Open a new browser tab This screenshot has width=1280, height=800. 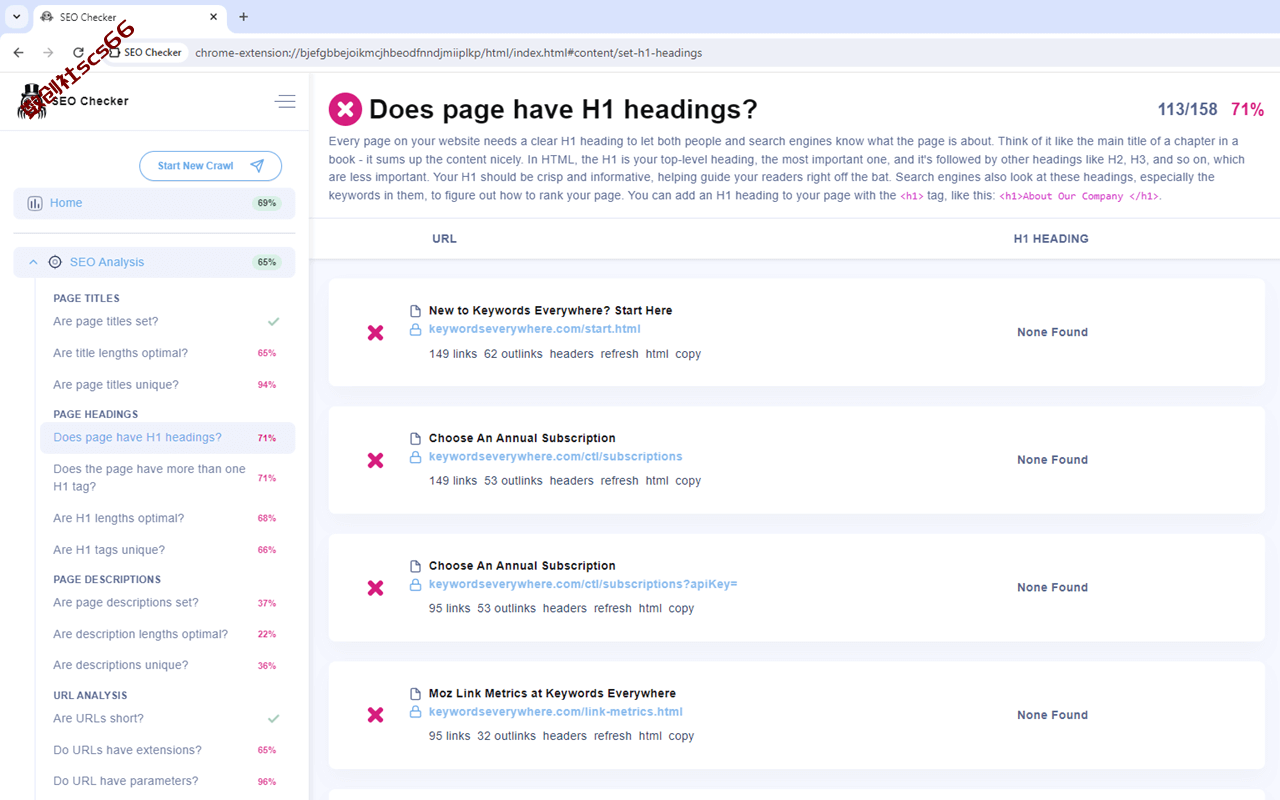[244, 17]
